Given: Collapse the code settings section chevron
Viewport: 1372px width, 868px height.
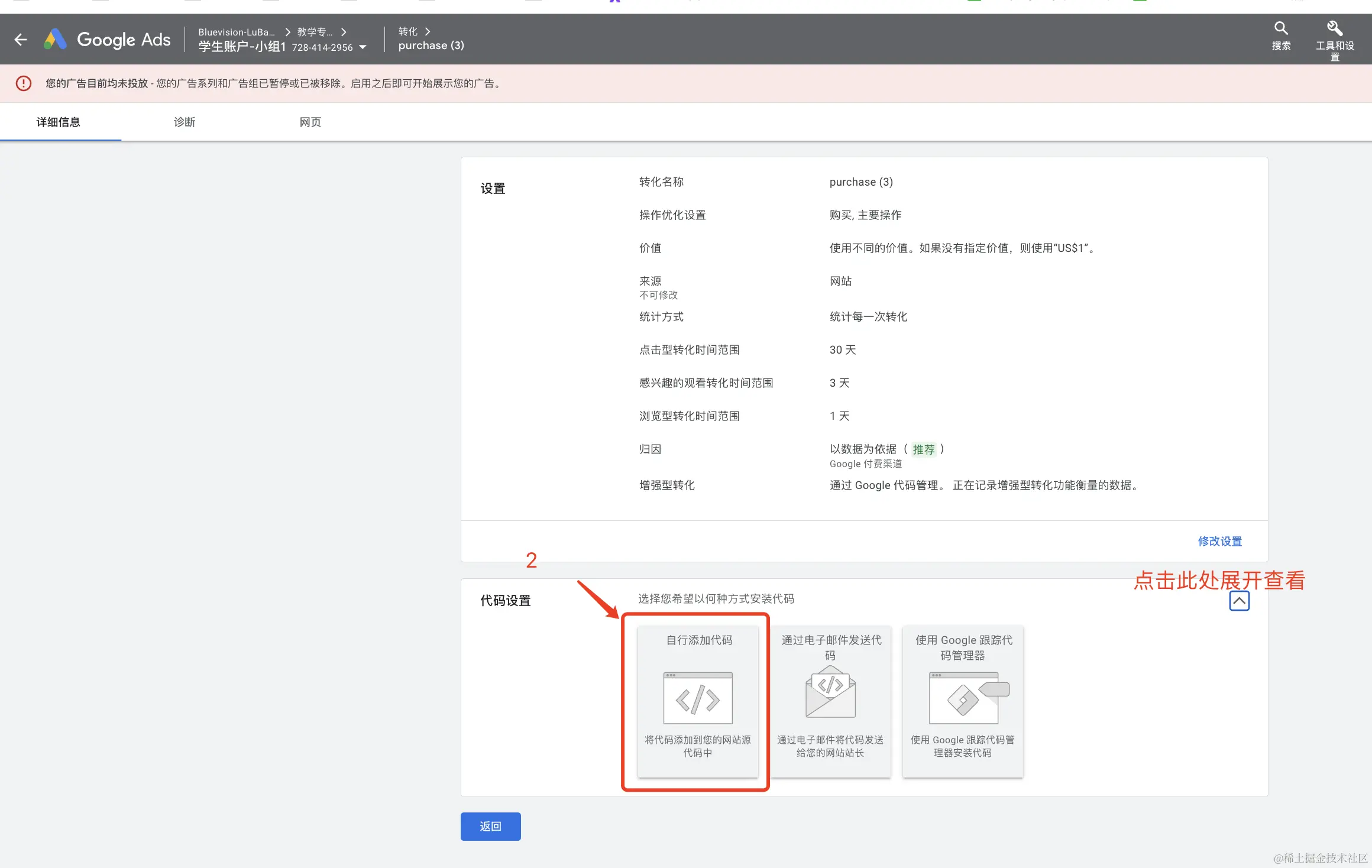Looking at the screenshot, I should point(1239,601).
